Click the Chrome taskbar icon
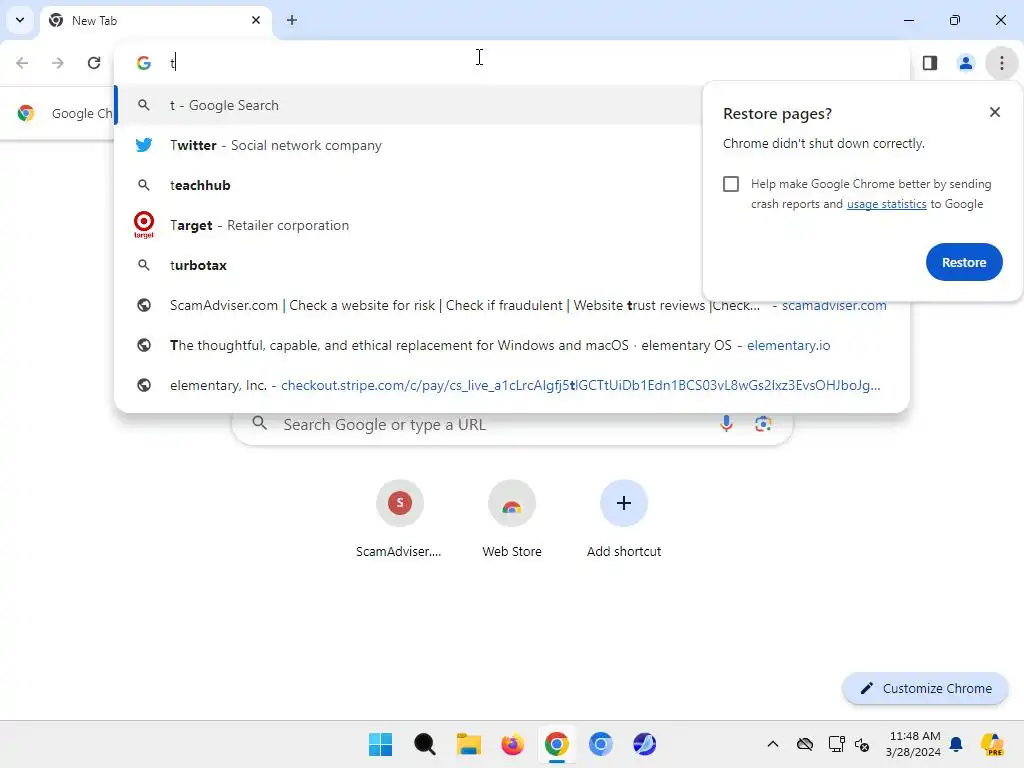This screenshot has height=768, width=1024. tap(556, 744)
